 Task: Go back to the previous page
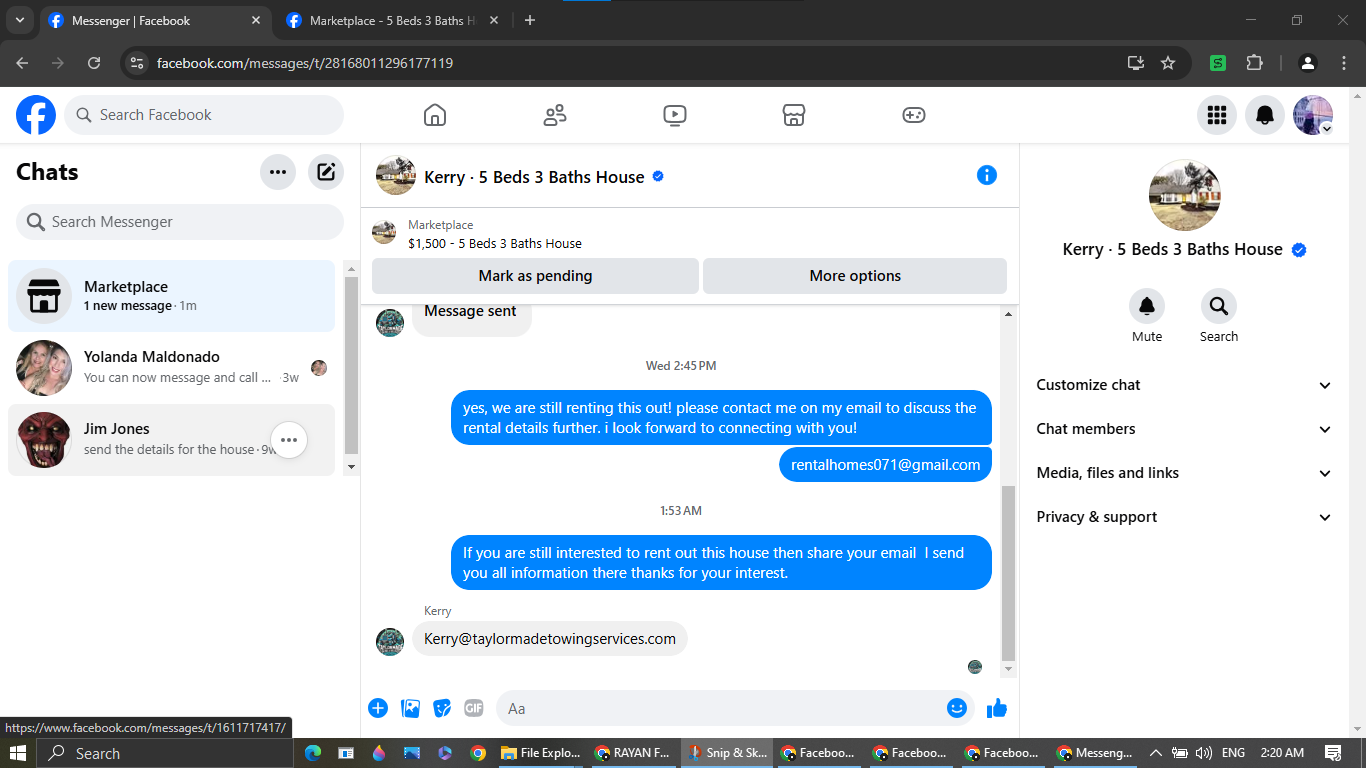[x=22, y=63]
